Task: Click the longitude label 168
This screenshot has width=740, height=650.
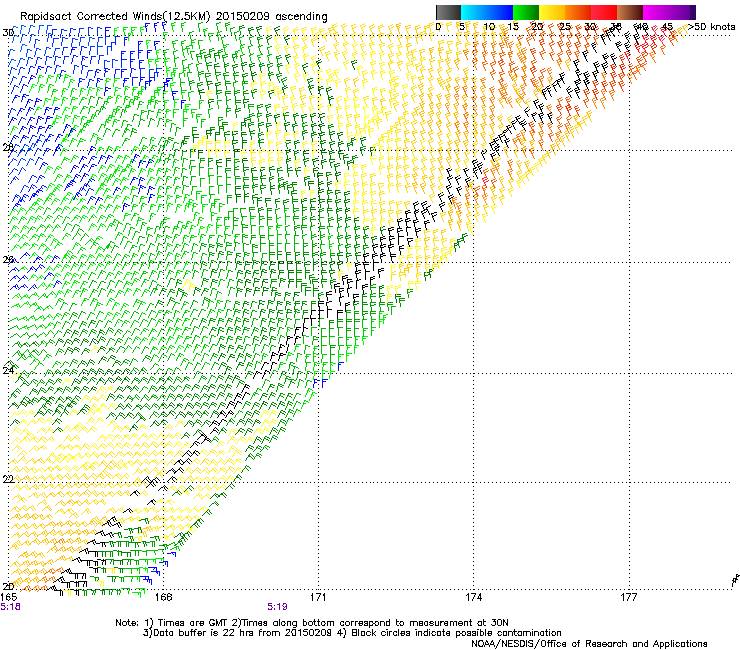Action: pos(163,597)
